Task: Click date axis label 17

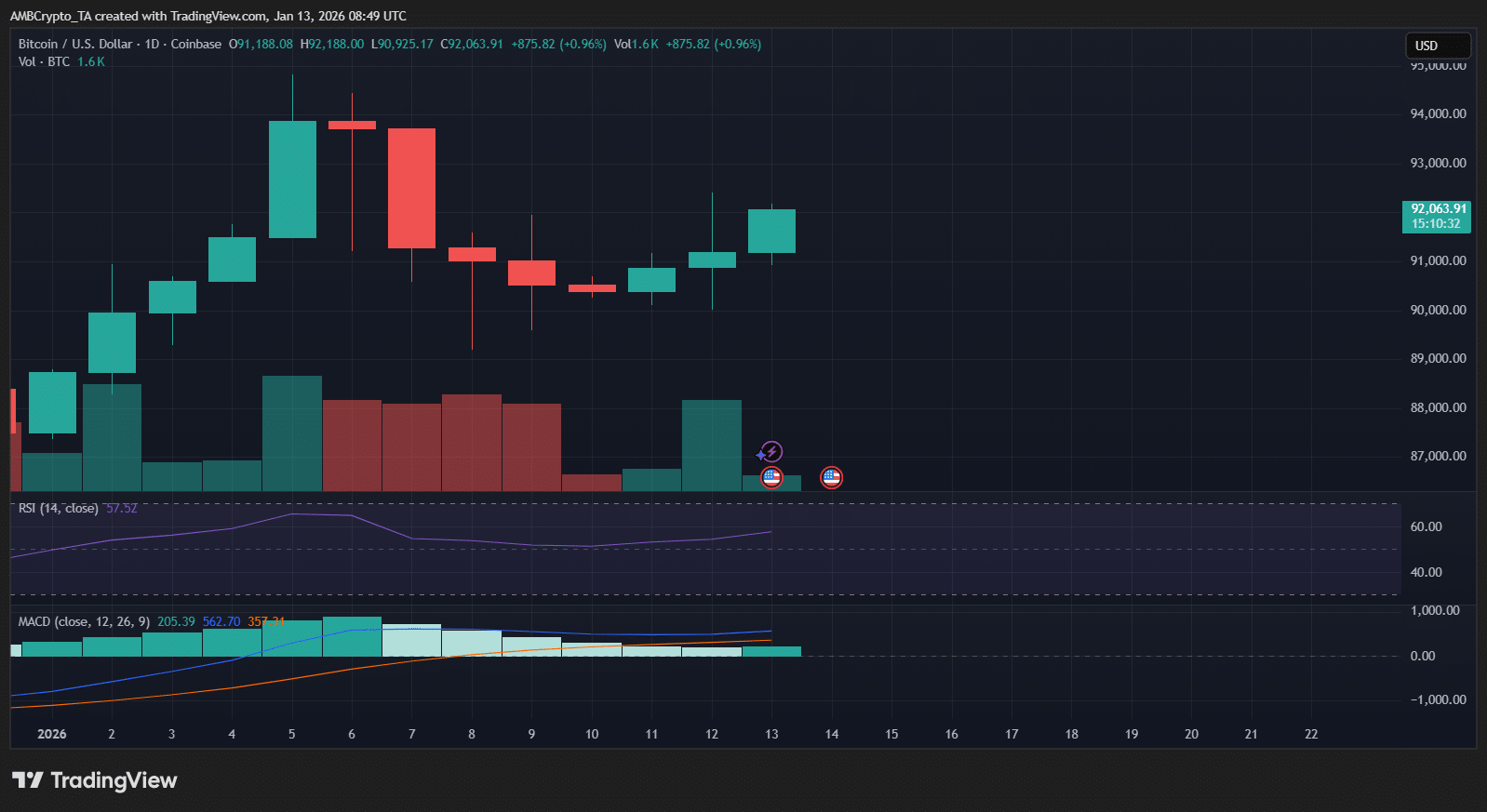Action: coord(1011,734)
